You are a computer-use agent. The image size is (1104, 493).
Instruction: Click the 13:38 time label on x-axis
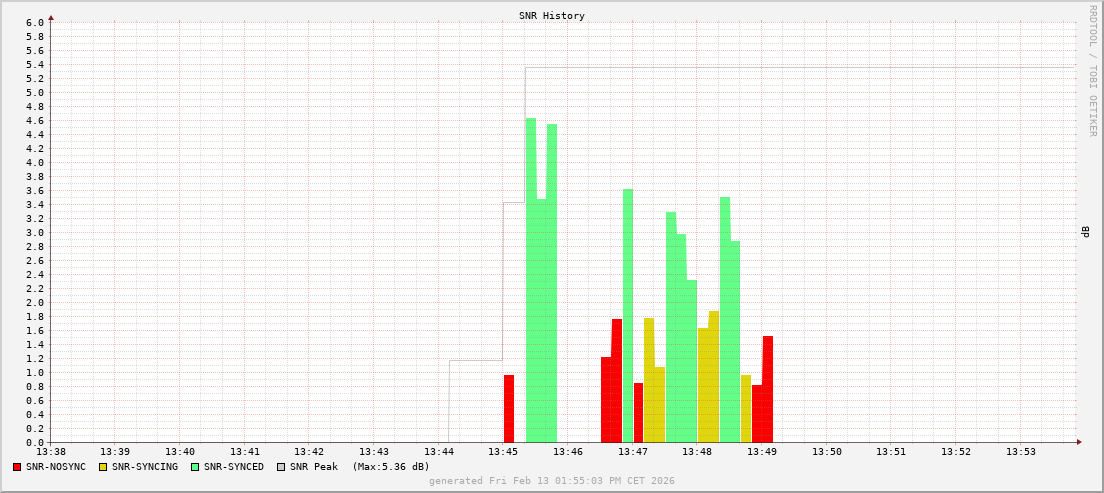(x=51, y=452)
